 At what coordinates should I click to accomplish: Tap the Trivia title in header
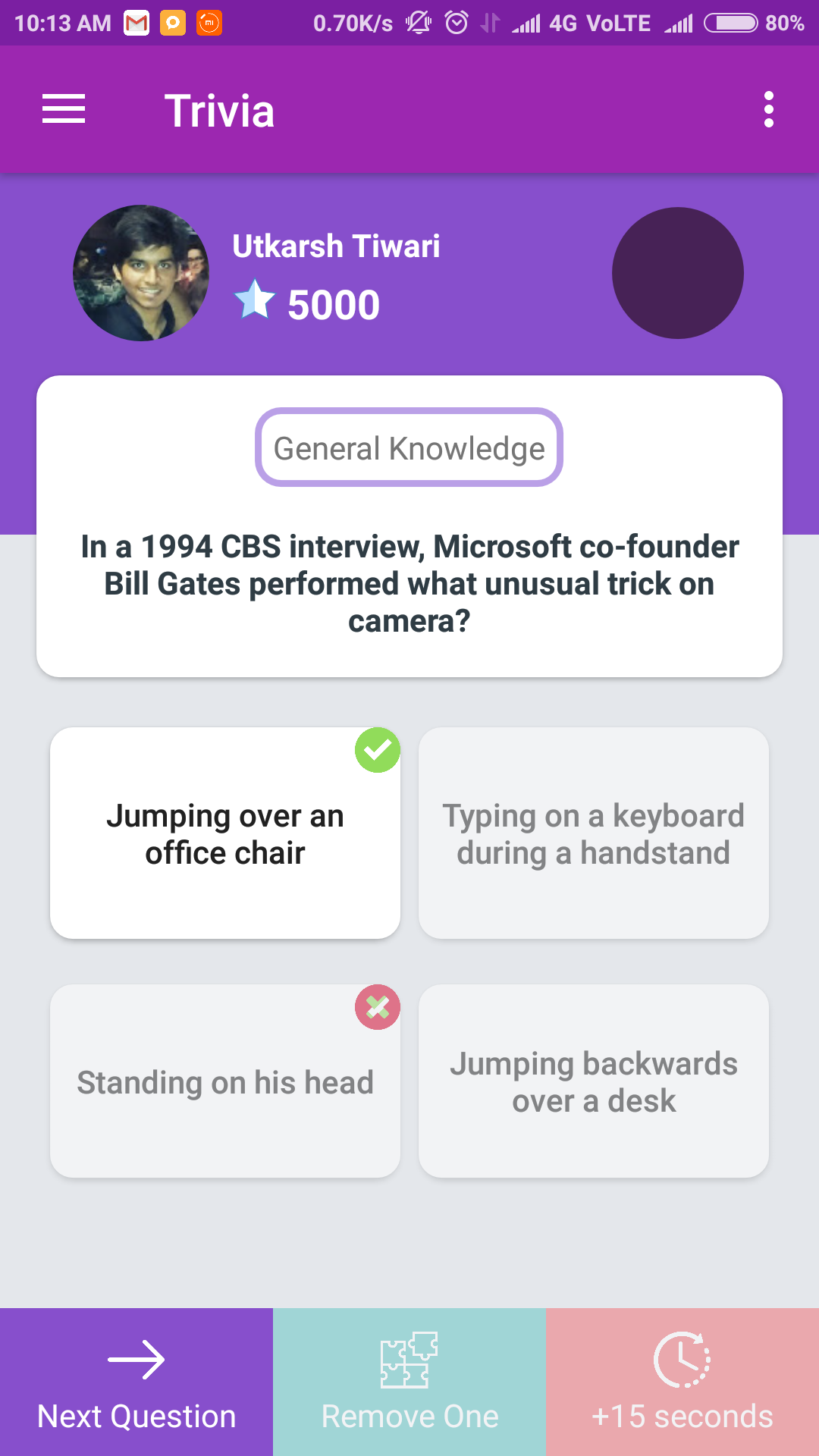(219, 111)
